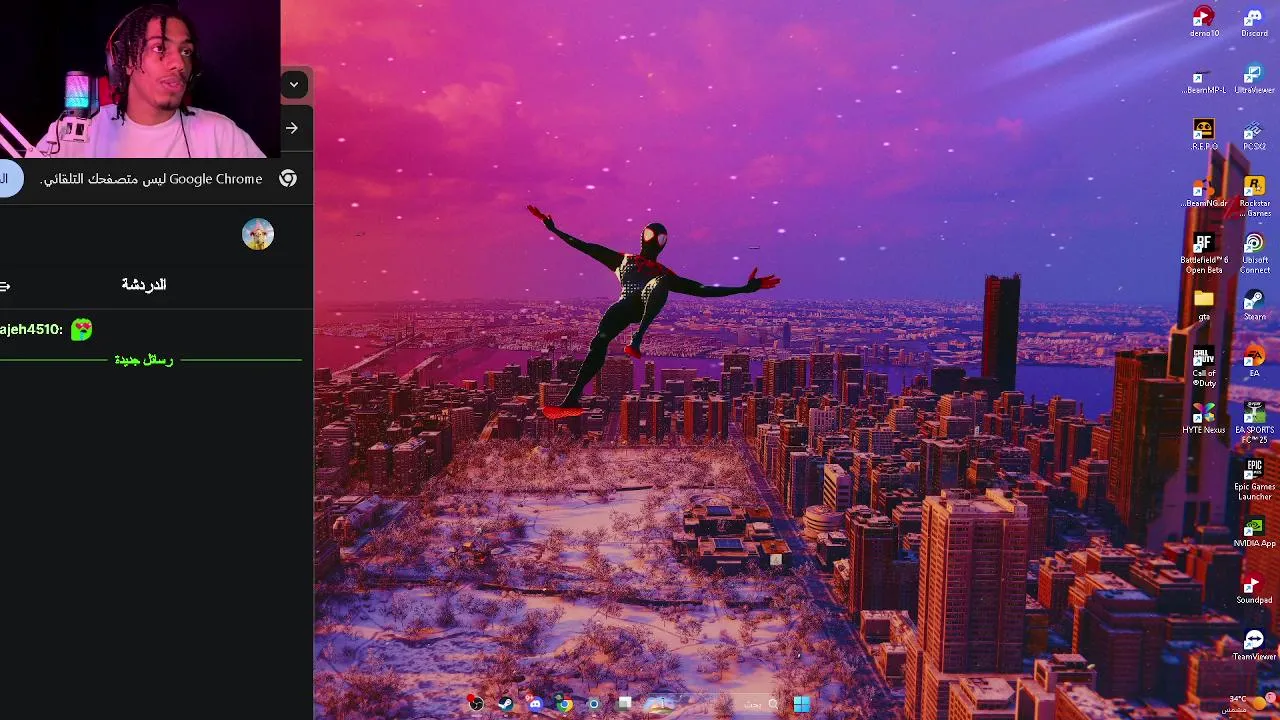Image resolution: width=1280 pixels, height=720 pixels.
Task: Click the الدردشة chat header
Action: (x=143, y=285)
